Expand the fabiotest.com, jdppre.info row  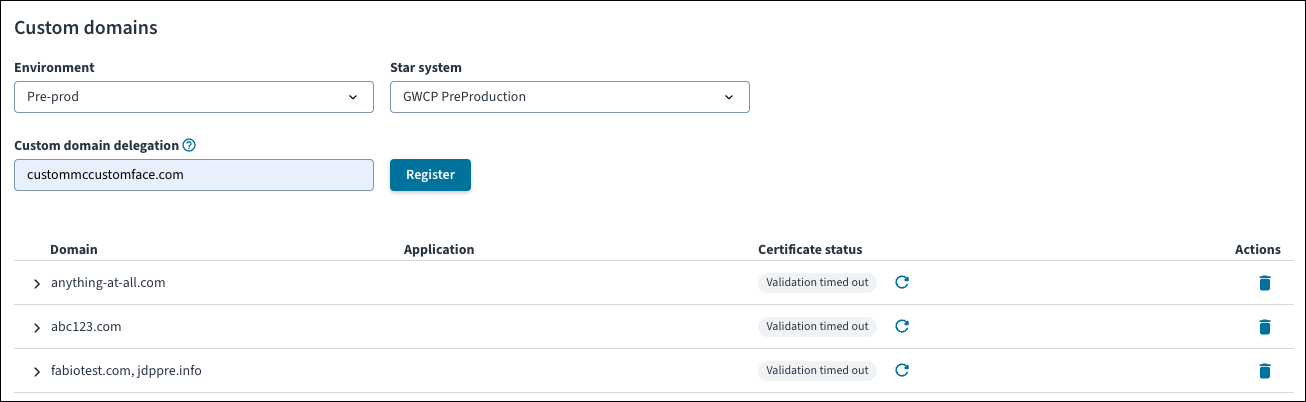(37, 372)
